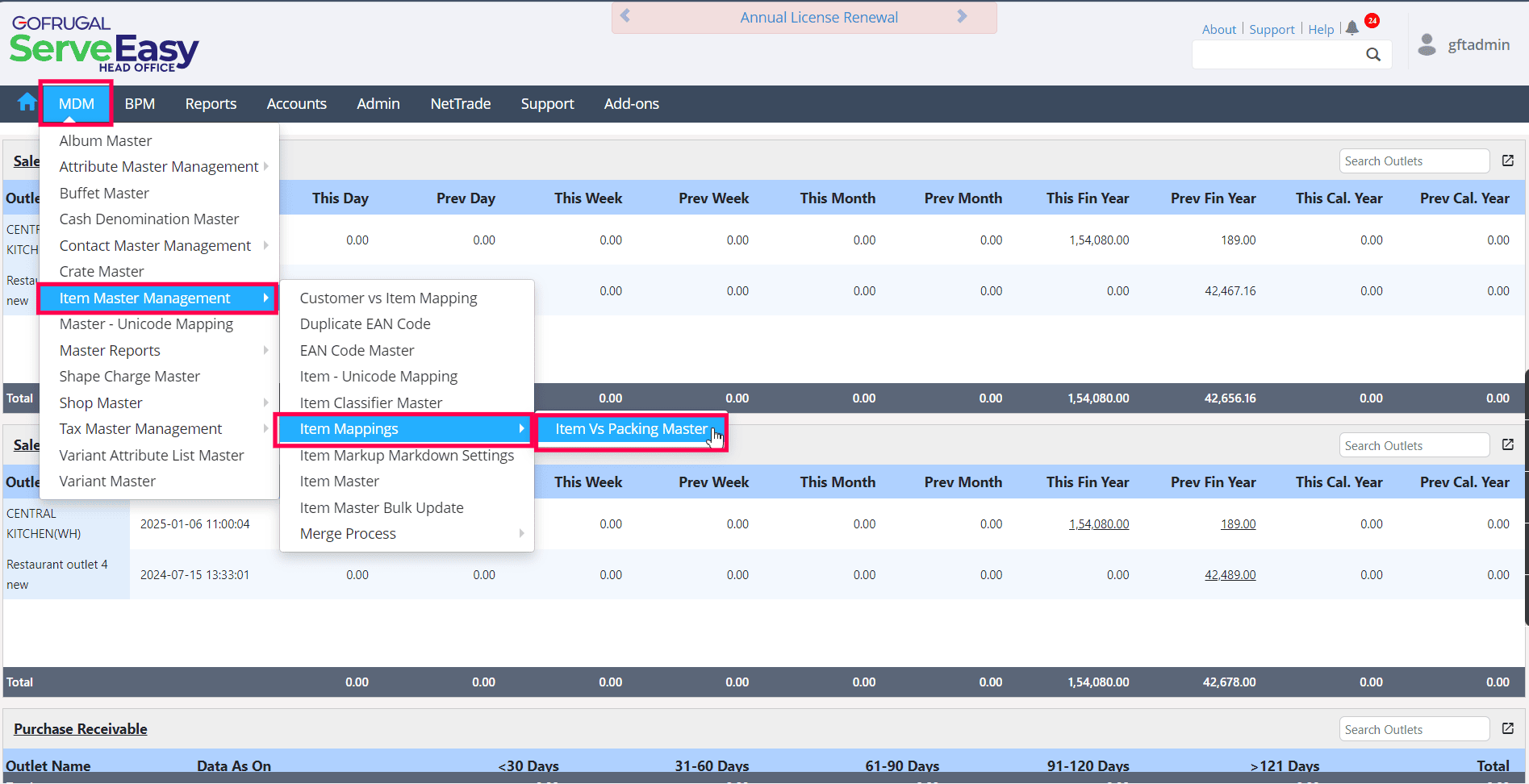Click the About link

(1218, 29)
